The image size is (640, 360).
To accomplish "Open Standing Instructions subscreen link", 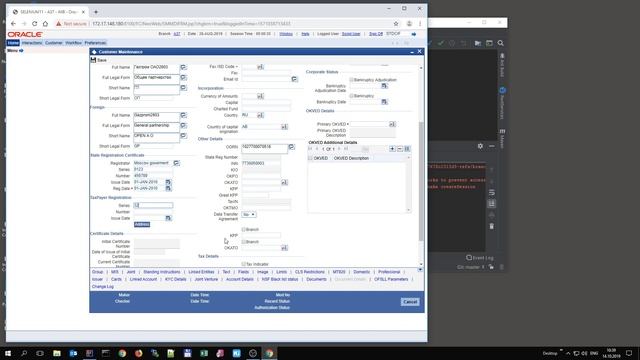I will coord(162,272).
